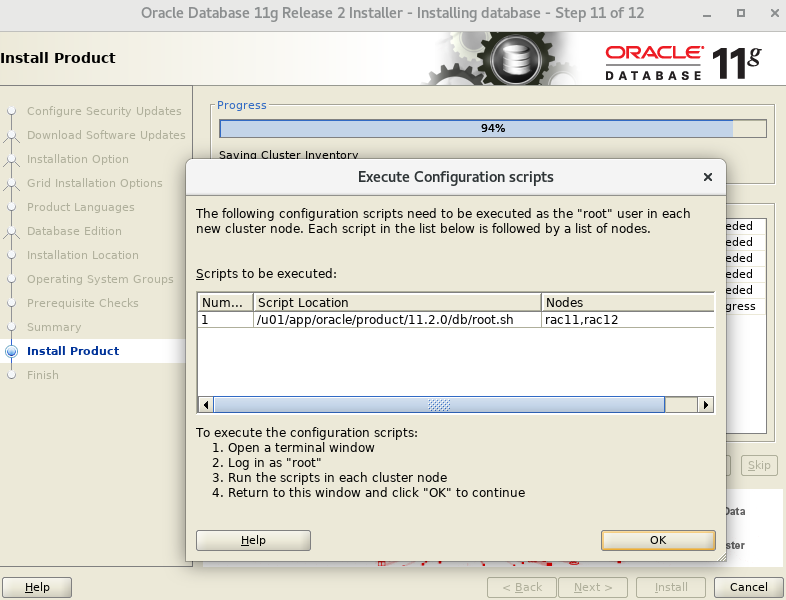
Task: Maximize the Oracle installer window
Action: point(741,14)
